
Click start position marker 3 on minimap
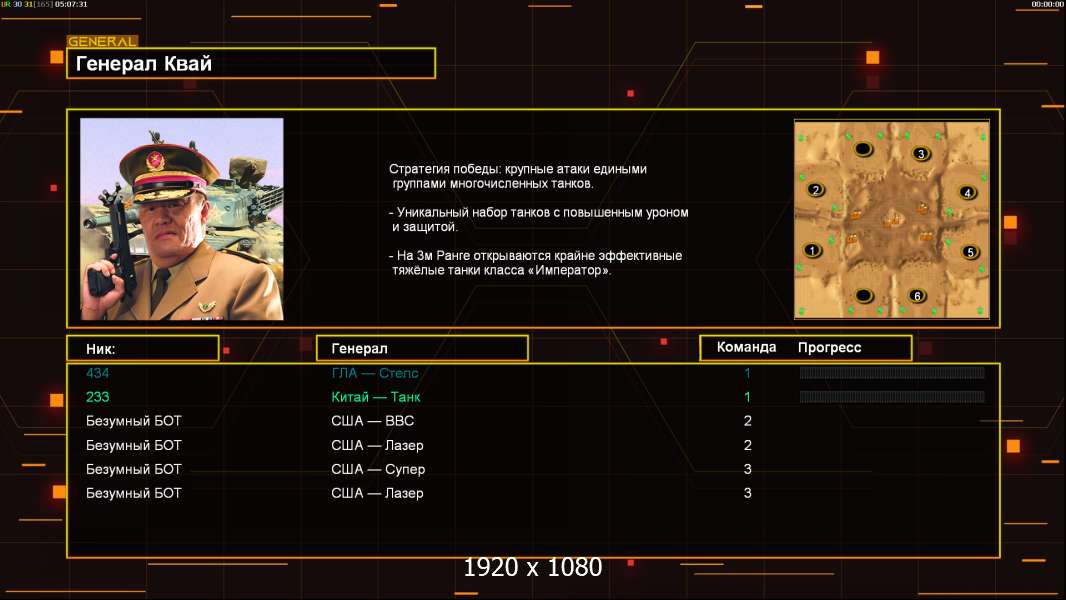921,154
